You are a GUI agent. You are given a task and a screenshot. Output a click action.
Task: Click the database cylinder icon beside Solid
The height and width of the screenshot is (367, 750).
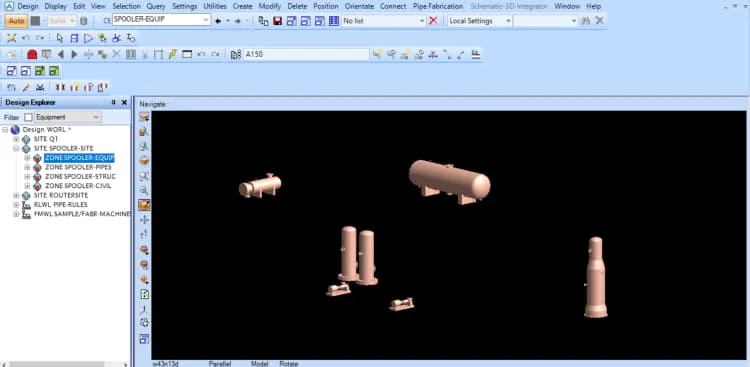click(x=84, y=21)
